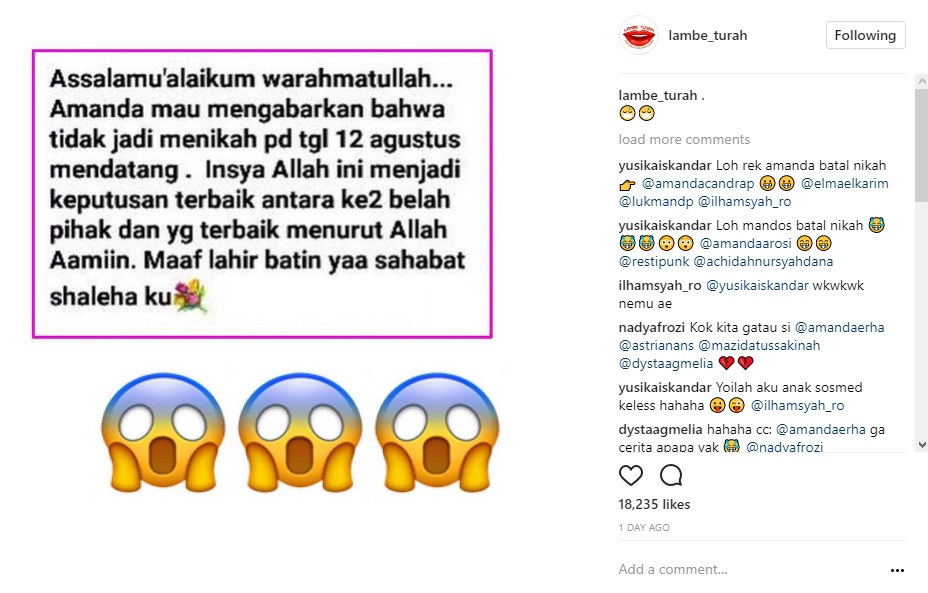This screenshot has width=928, height=593.
Task: Open the @mazidatussakinah mention
Action: (759, 345)
